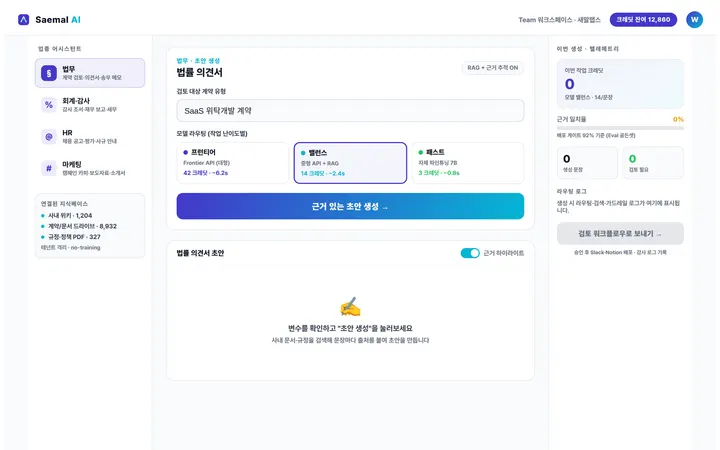
Task: Choose the 프런티어 model routing option
Action: (x=233, y=163)
